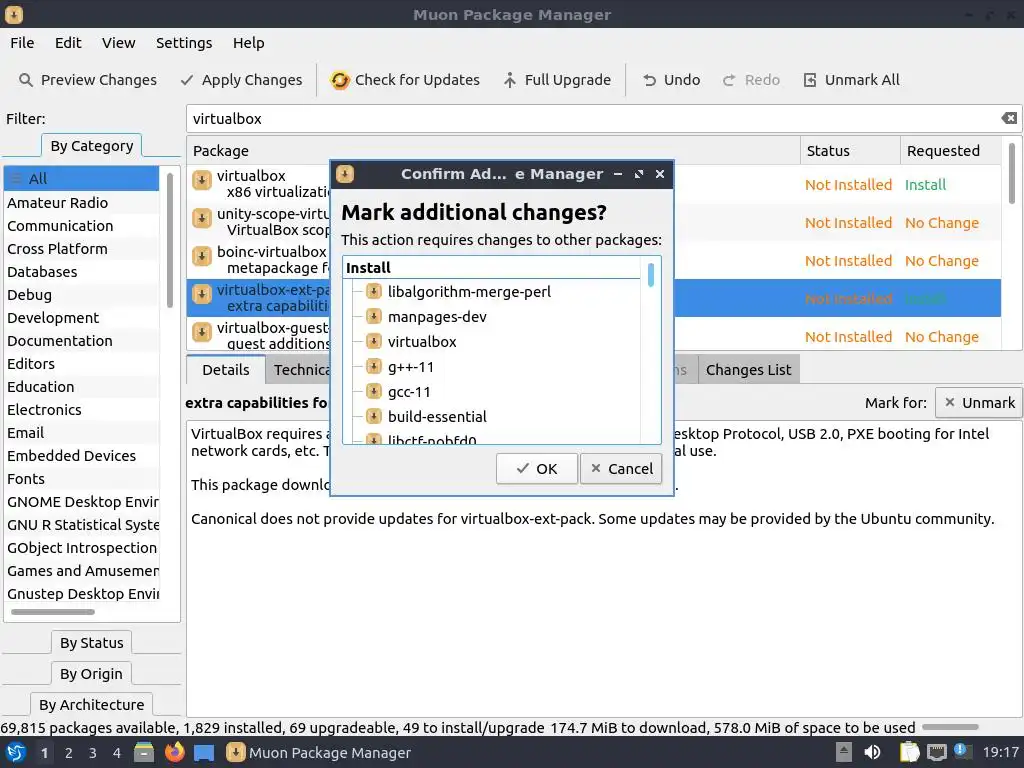Click the virtualbox filter input field
Screen dimensions: 1024x768
[594, 118]
